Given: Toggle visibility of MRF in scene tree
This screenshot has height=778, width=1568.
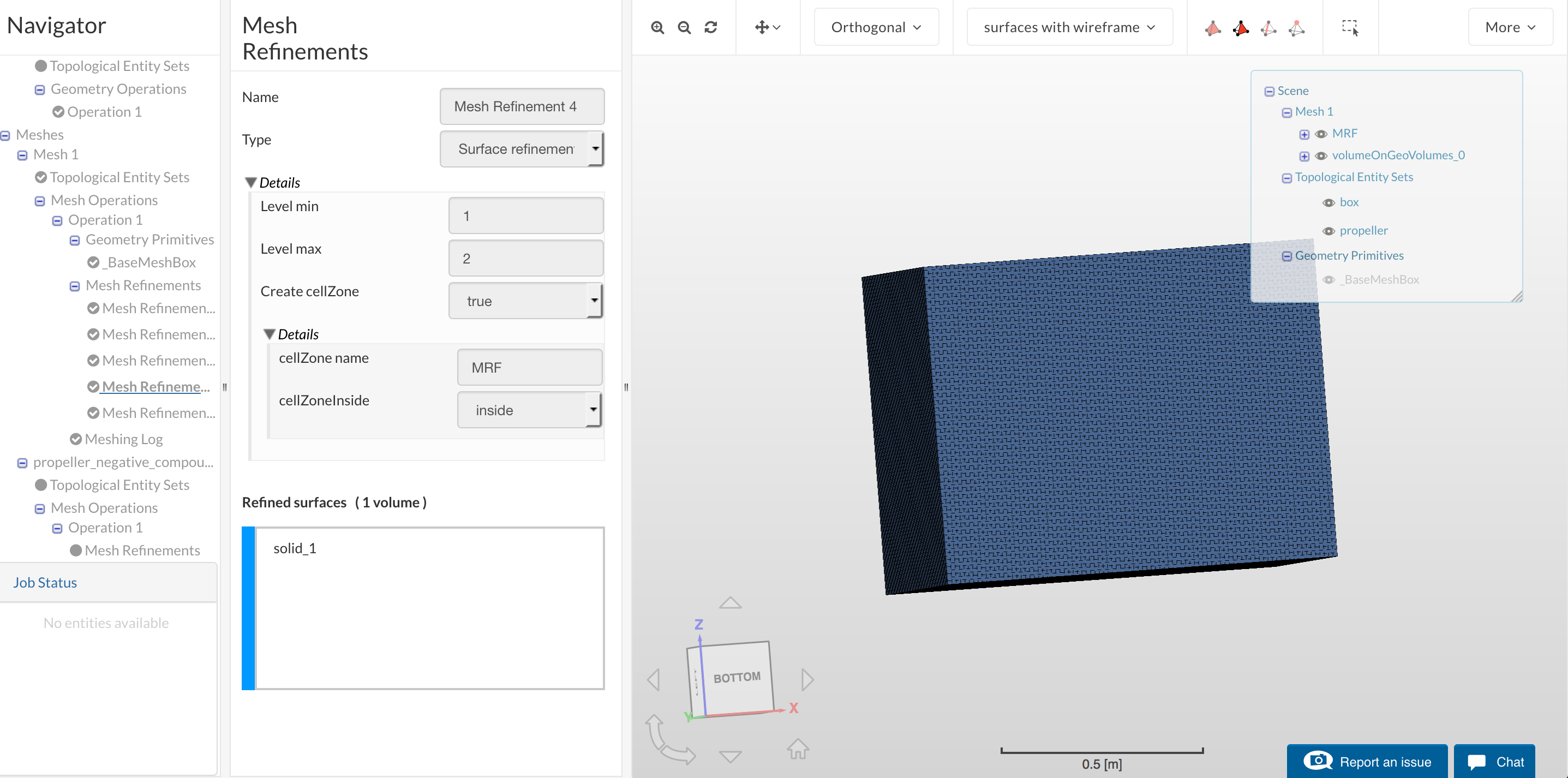Looking at the screenshot, I should (x=1321, y=134).
